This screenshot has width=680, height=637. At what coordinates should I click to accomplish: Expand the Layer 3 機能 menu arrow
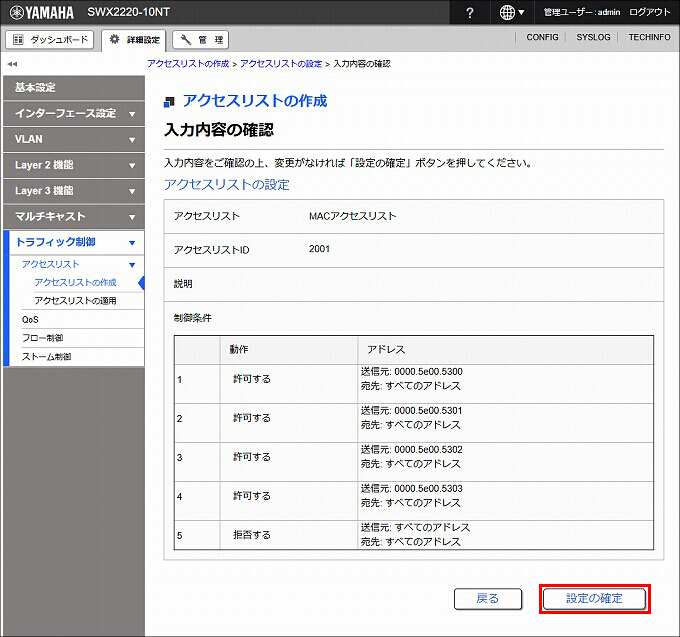click(132, 191)
